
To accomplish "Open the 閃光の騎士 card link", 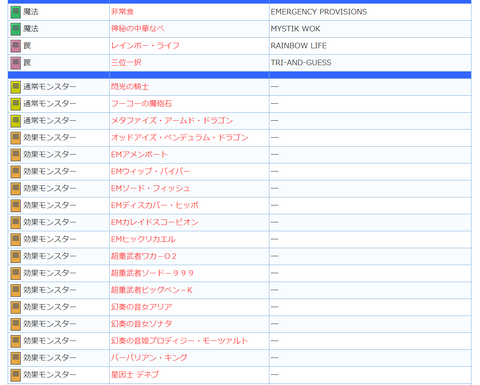I will pos(130,87).
